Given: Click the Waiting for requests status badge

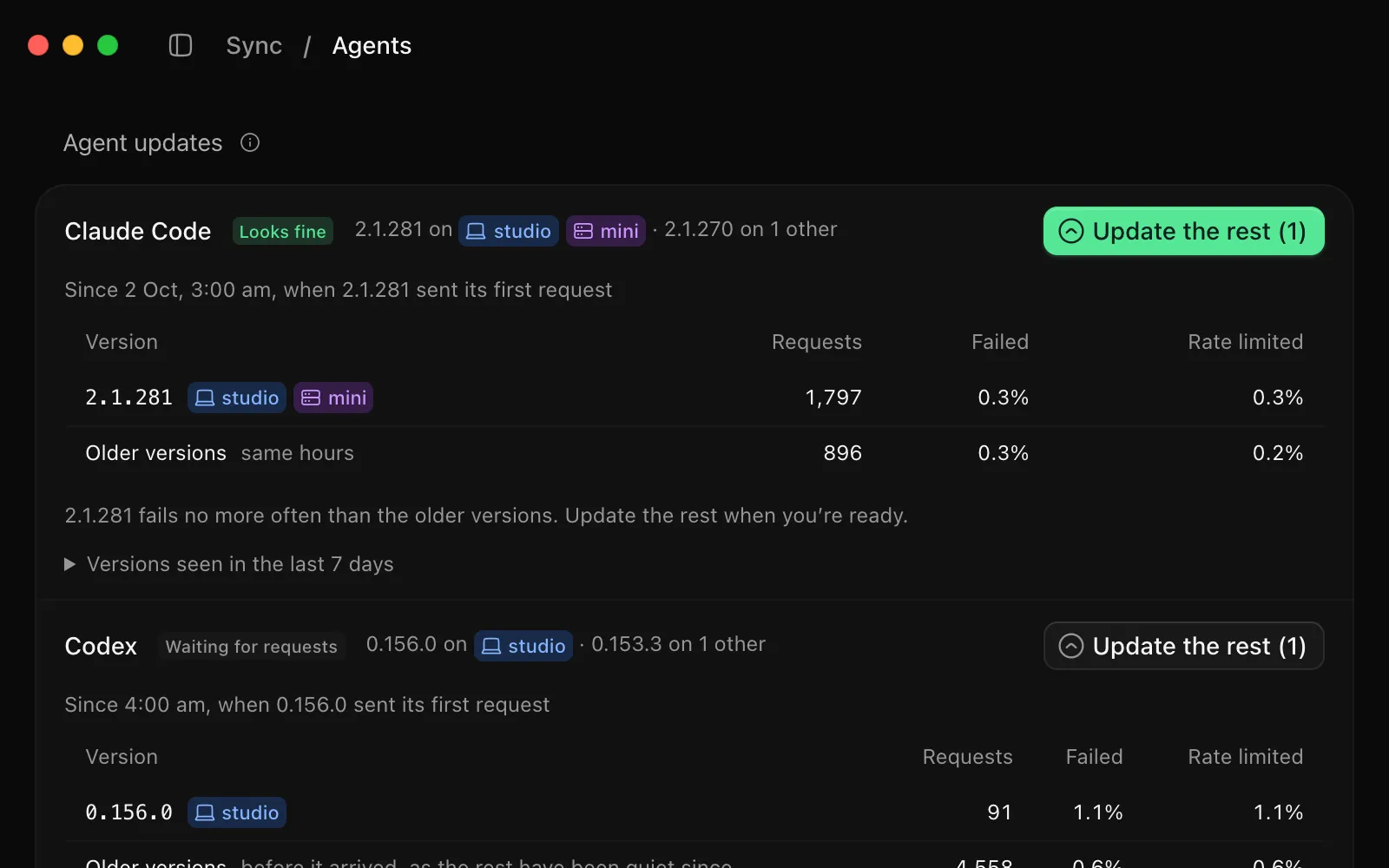Looking at the screenshot, I should click(252, 646).
